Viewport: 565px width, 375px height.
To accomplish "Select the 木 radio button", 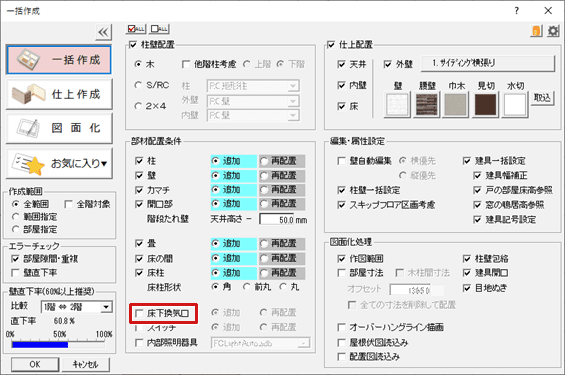I will [x=138, y=64].
